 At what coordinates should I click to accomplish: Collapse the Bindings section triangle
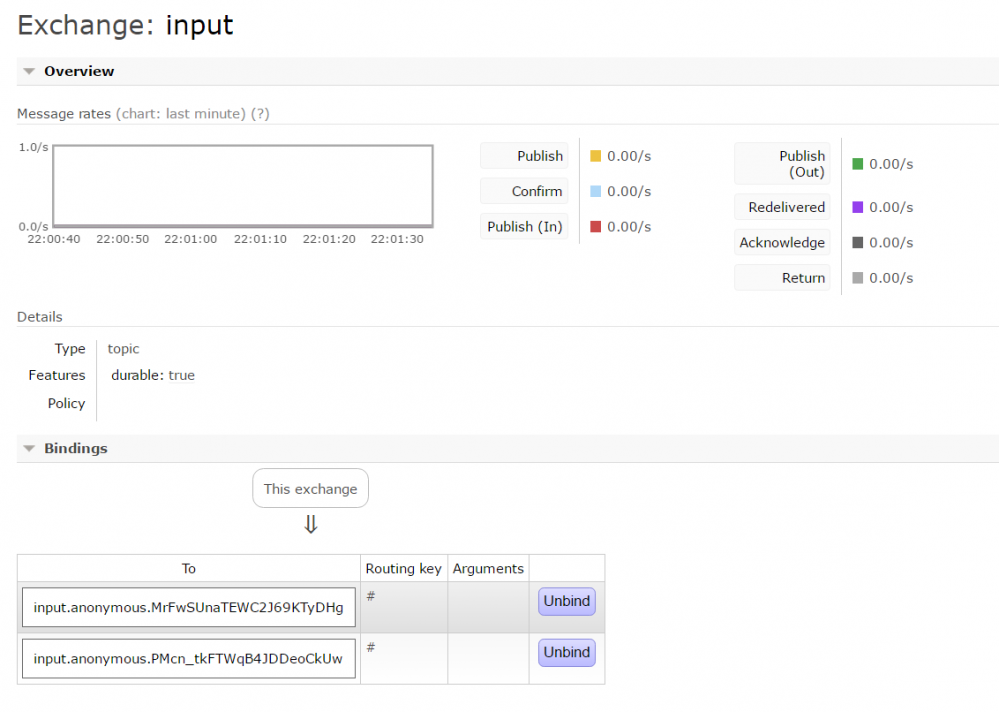[x=29, y=449]
